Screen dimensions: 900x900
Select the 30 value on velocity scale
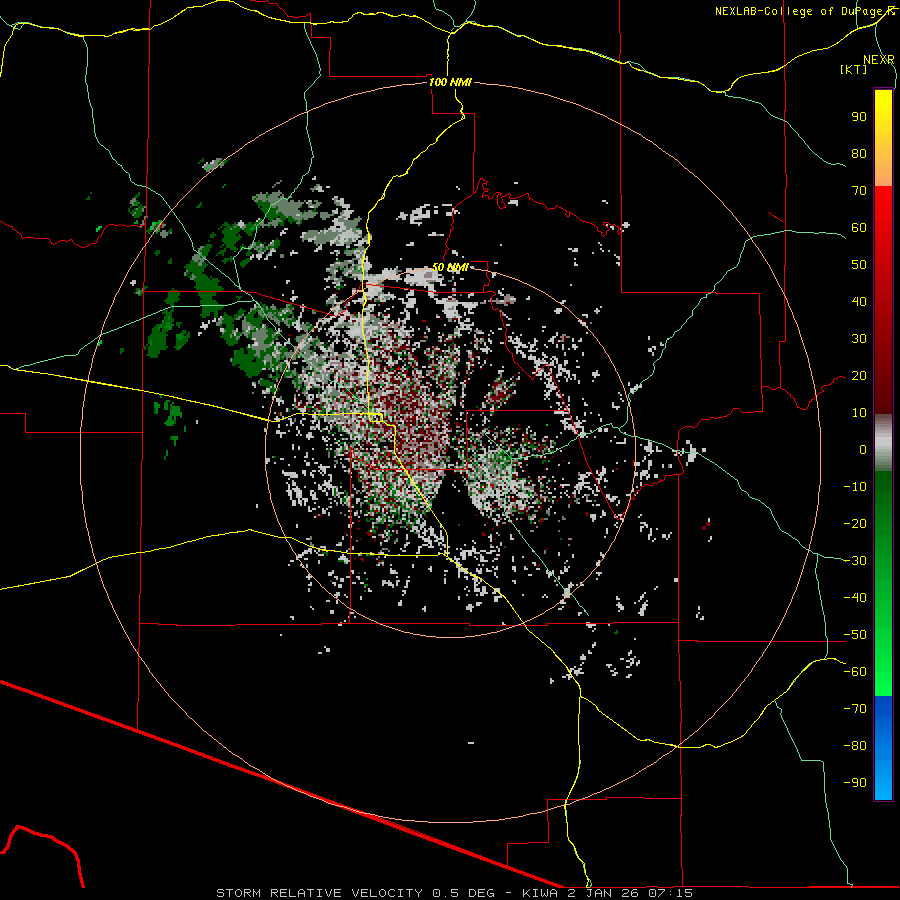point(859,339)
